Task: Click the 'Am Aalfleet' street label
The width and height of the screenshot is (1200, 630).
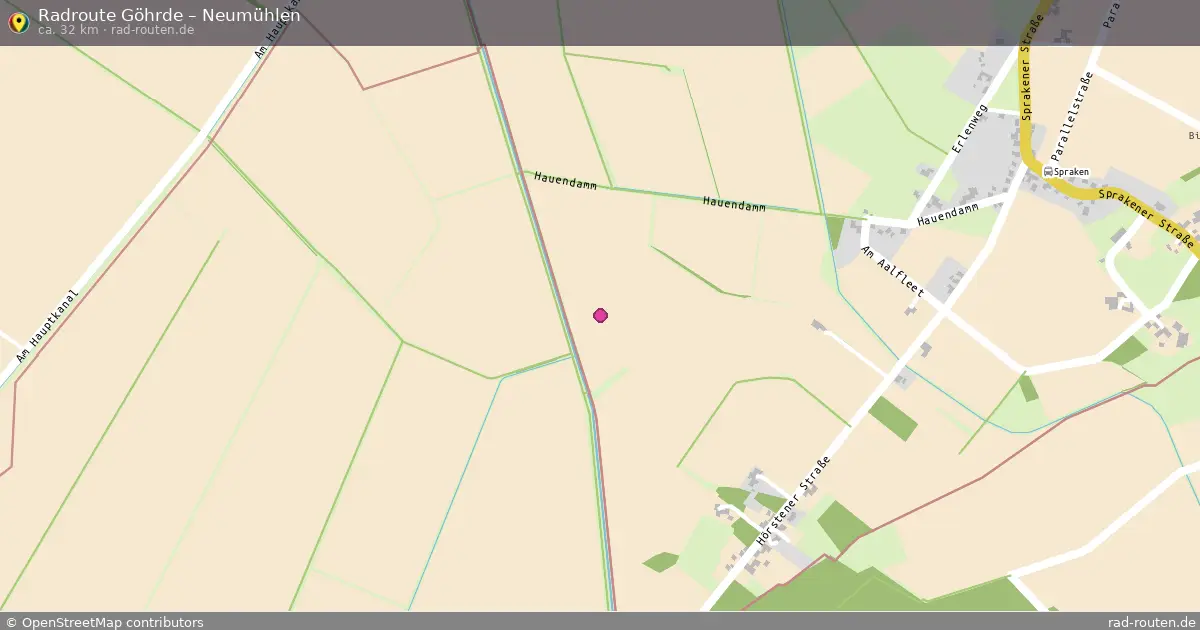Action: tap(892, 273)
